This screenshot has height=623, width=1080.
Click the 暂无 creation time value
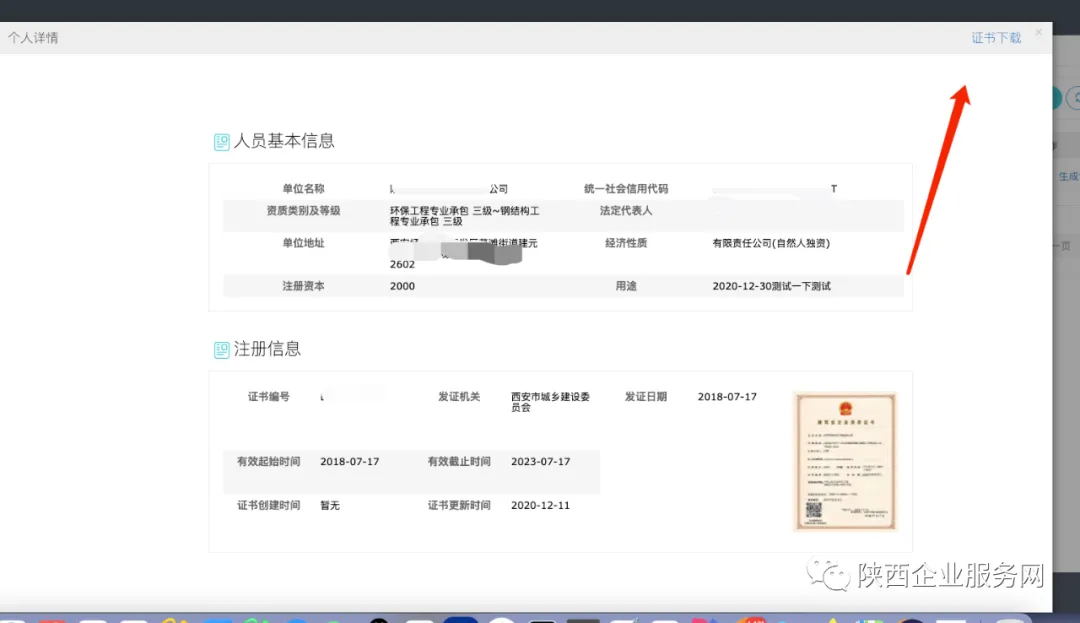click(x=330, y=505)
